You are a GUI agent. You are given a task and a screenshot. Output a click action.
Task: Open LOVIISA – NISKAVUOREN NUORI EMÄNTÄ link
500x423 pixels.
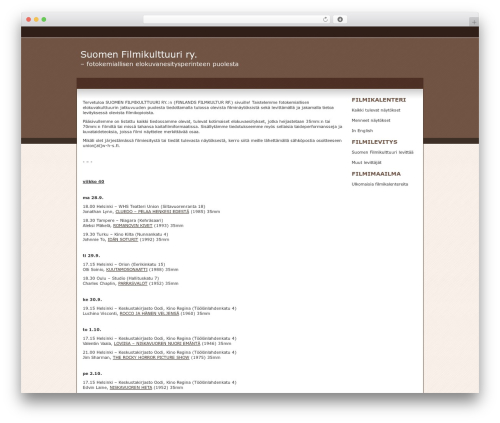(x=157, y=344)
